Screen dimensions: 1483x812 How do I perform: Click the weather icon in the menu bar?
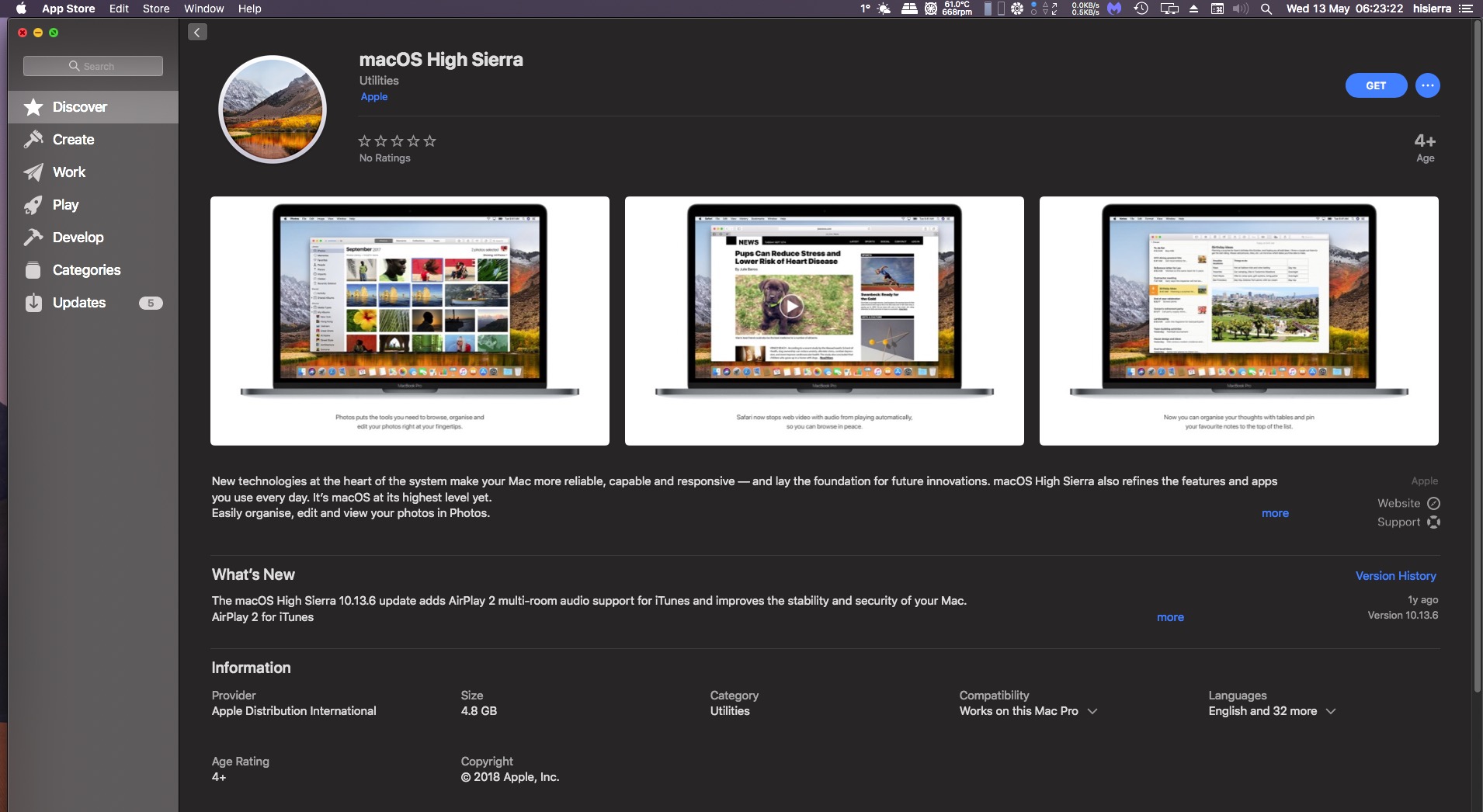click(884, 9)
